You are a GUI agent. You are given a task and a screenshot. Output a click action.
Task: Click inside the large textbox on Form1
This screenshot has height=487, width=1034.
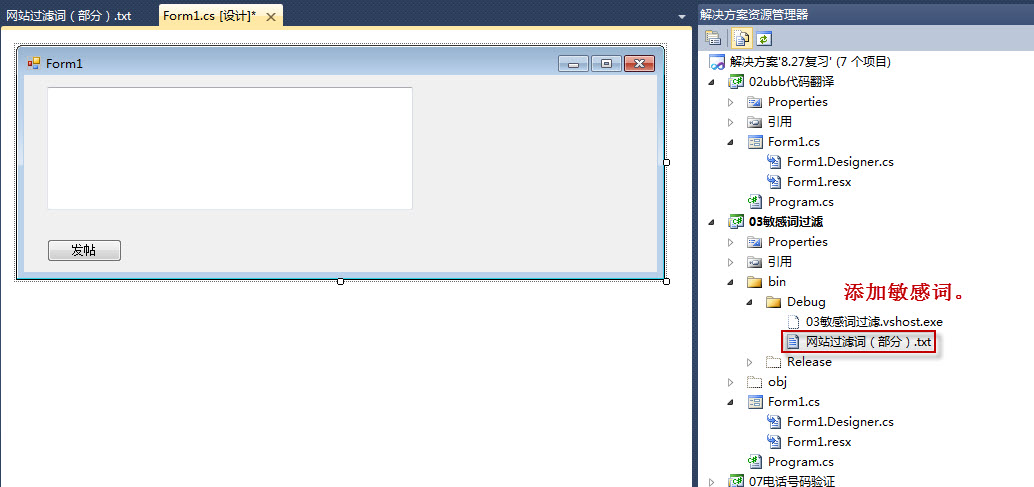click(x=230, y=148)
